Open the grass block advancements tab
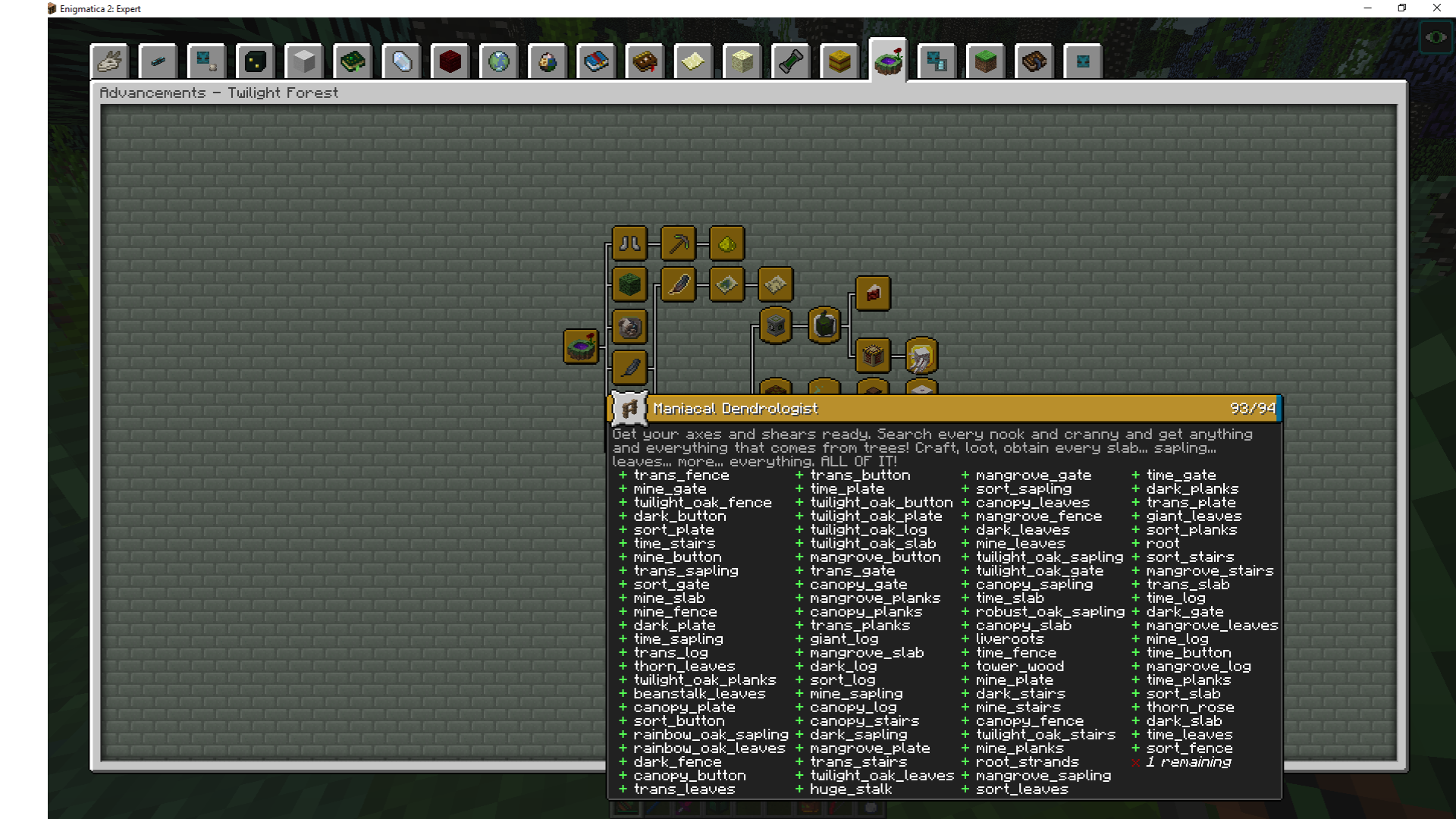This screenshot has width=1456, height=819. point(985,61)
